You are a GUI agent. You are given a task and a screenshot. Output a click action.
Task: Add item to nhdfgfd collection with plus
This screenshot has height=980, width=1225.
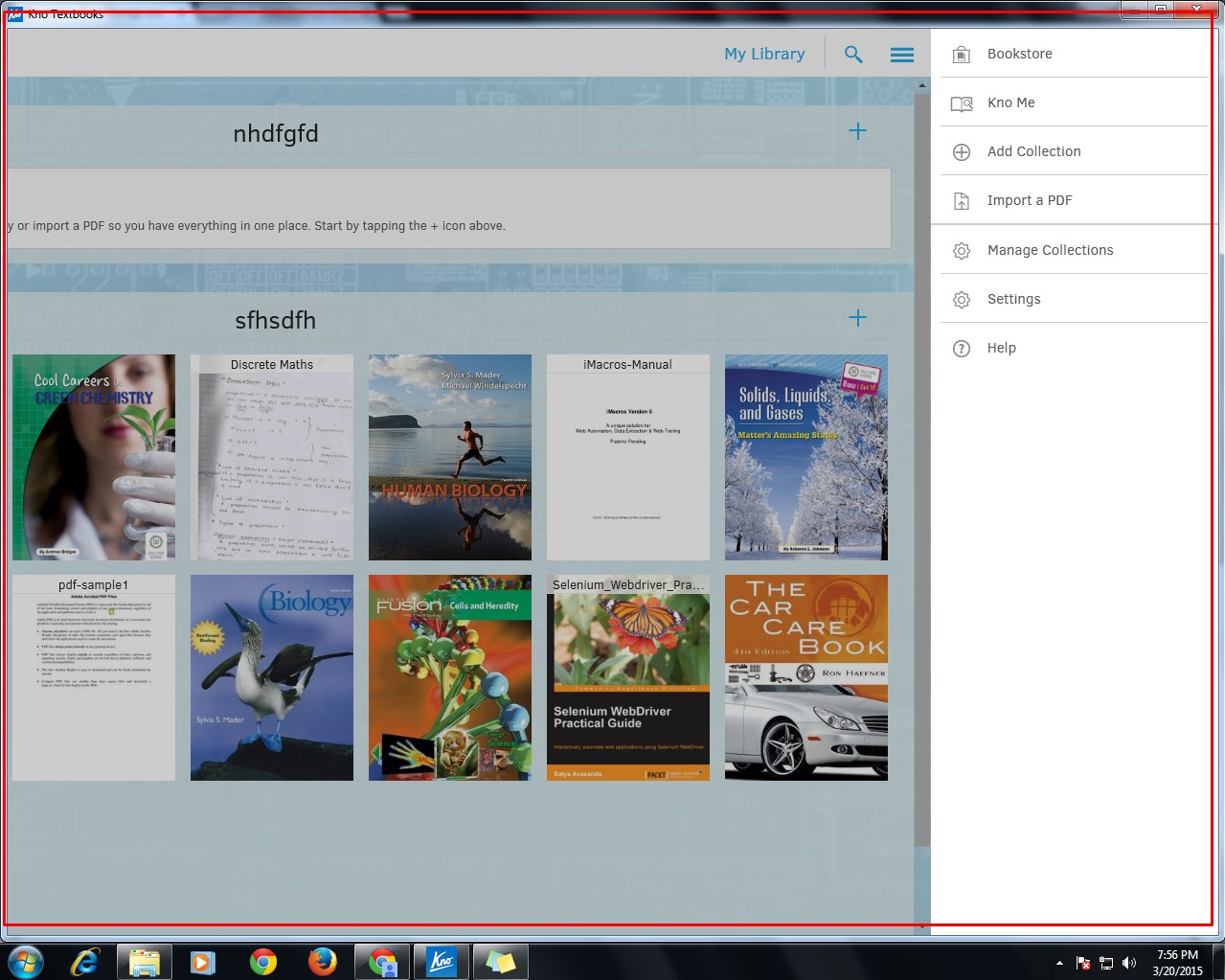(x=857, y=131)
